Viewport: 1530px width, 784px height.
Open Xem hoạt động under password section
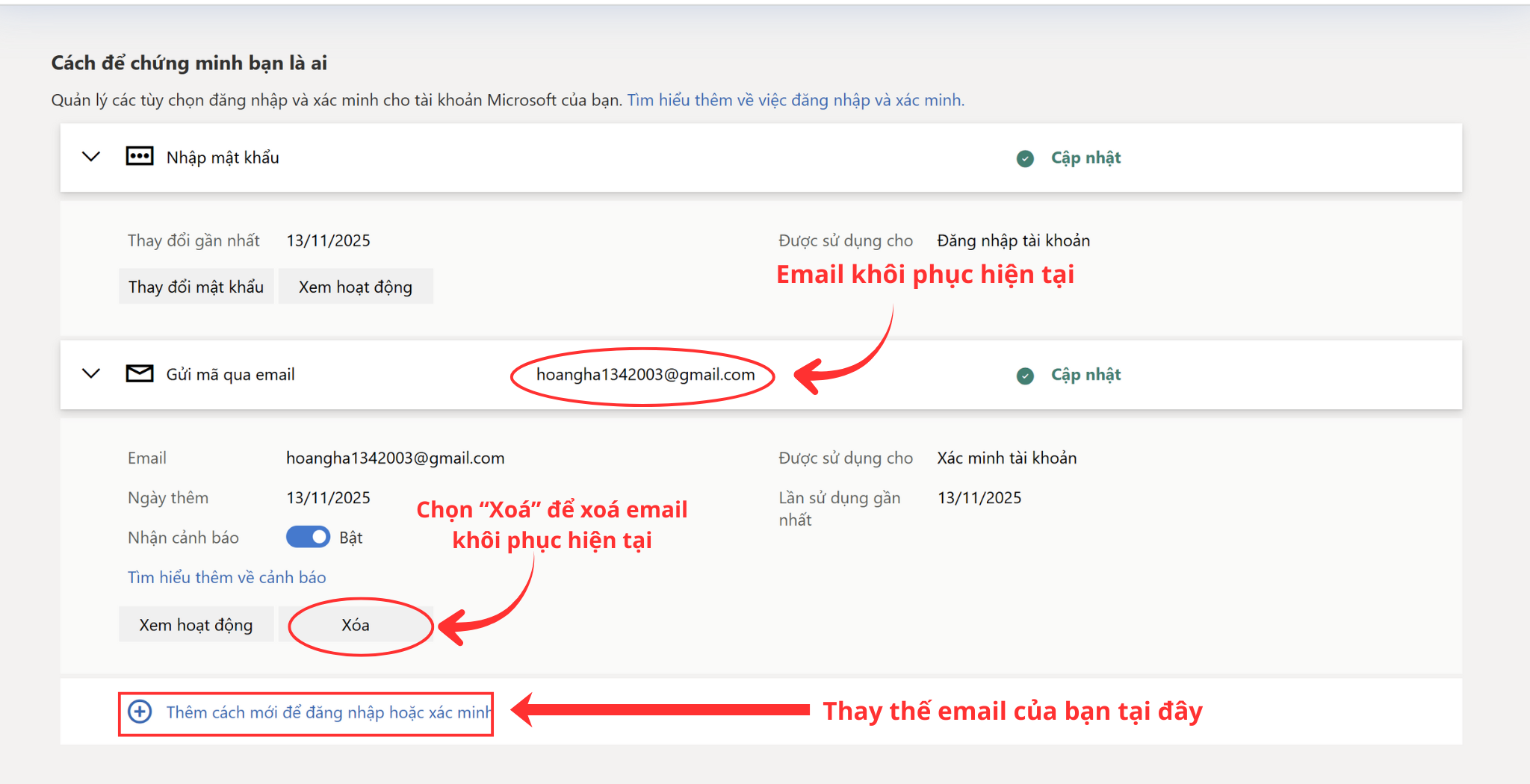point(355,287)
